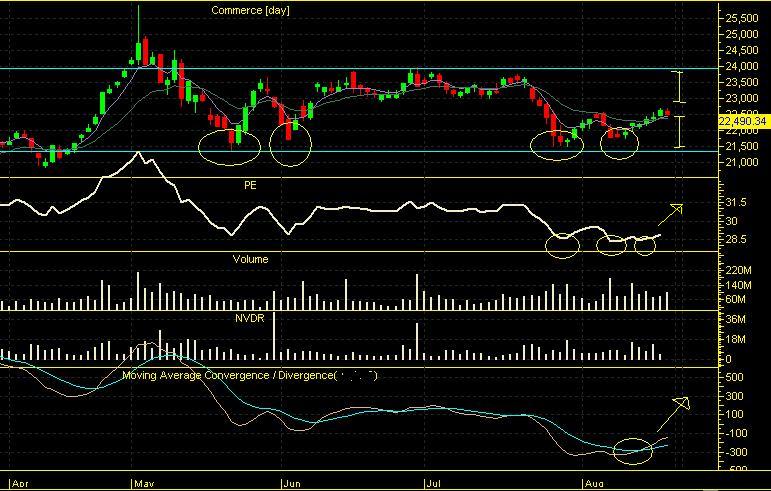Click the tallest NVDR spike bar in early June

click(273, 333)
